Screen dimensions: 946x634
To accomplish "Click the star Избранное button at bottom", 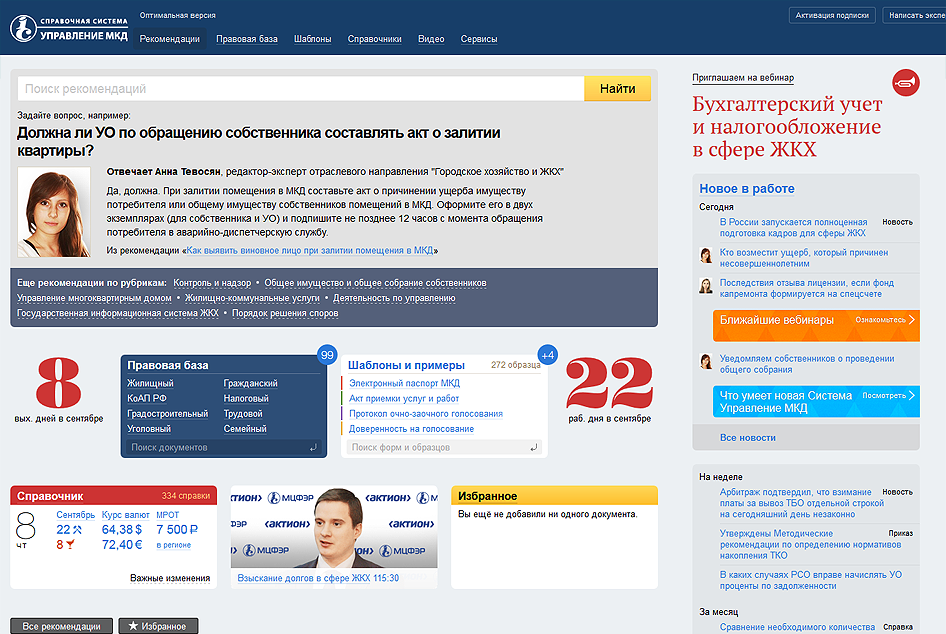I will point(158,626).
